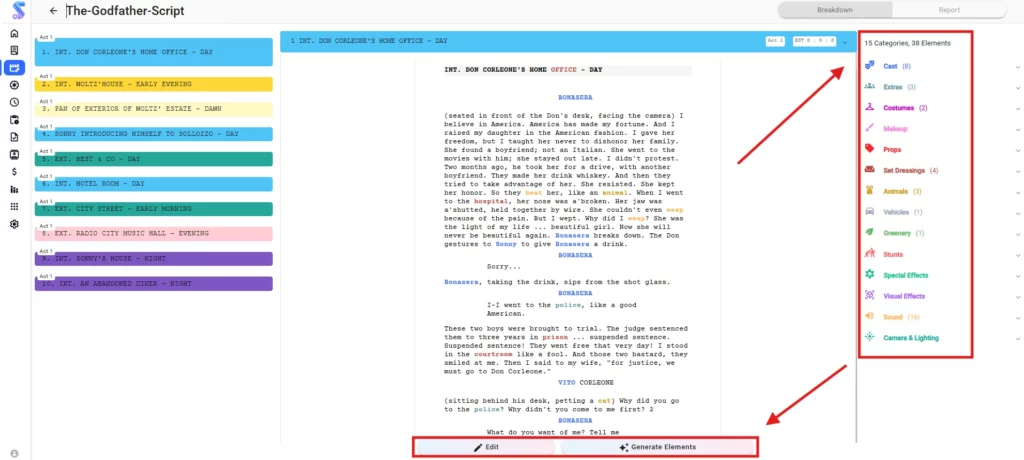Image resolution: width=1024 pixels, height=460 pixels.
Task: Collapse scene 1 header using its chevron
Action: (x=845, y=42)
